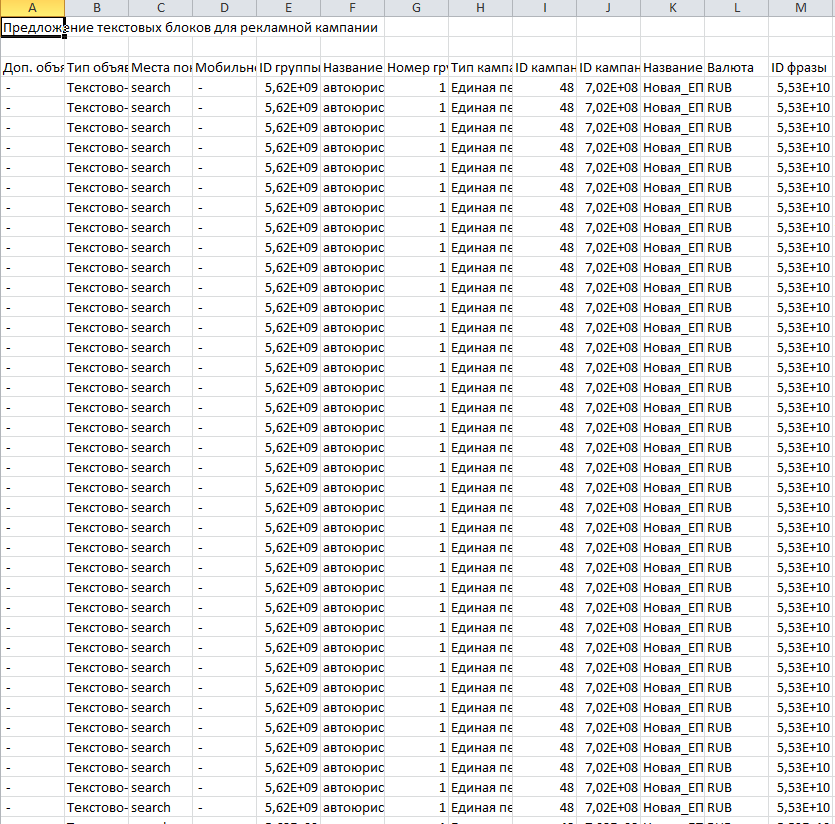This screenshot has width=835, height=824.
Task: Click the 'ID фразы' header cell
Action: [x=801, y=68]
